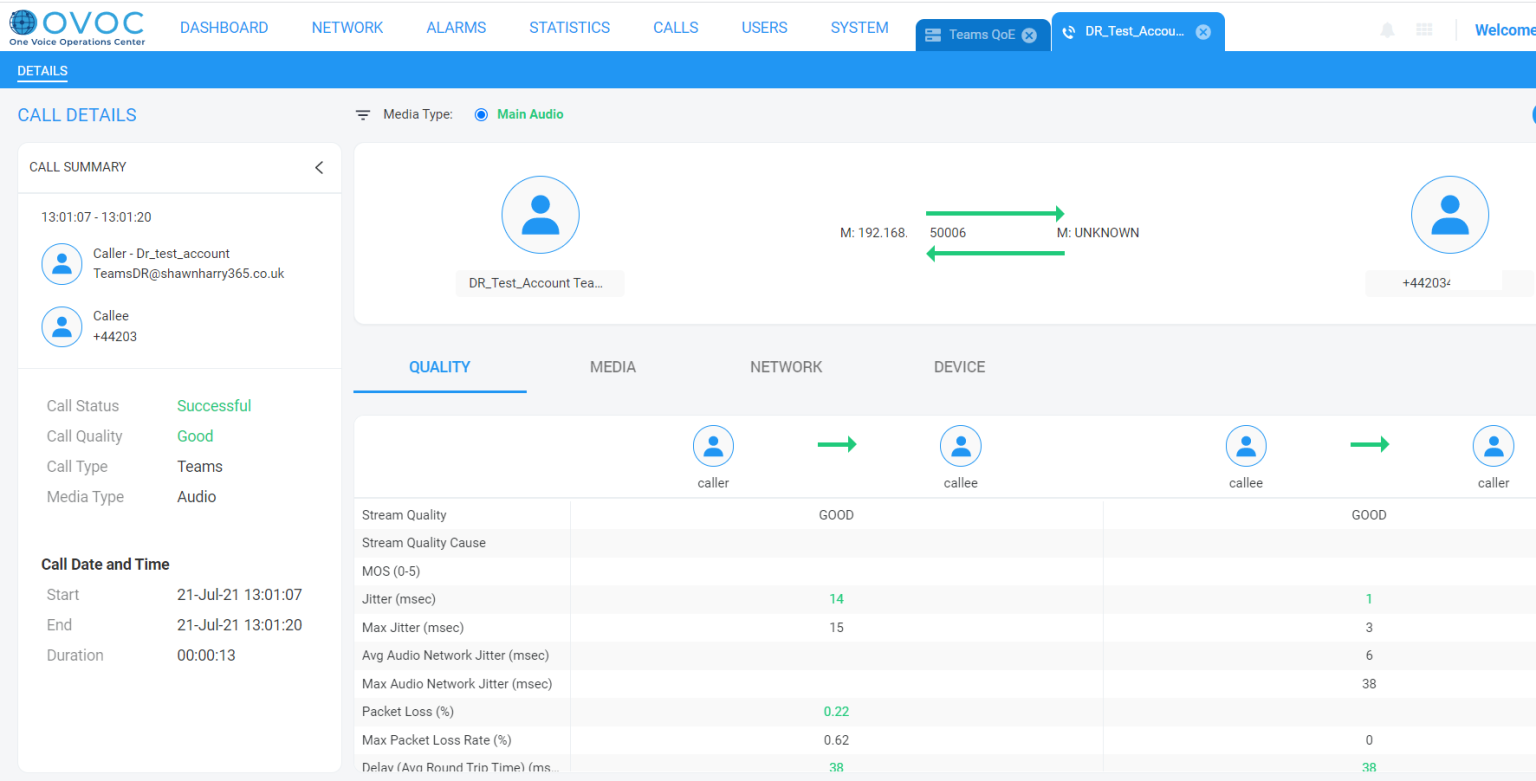Screen dimensions: 1536x781
Task: Click the DR_Test_Account participant avatar in the call diagram
Action: [540, 214]
